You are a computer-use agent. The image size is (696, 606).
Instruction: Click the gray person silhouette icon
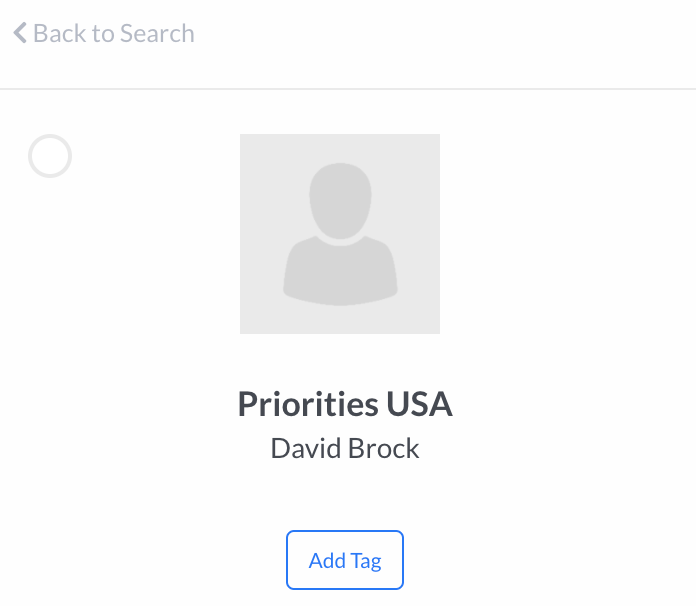pos(340,234)
